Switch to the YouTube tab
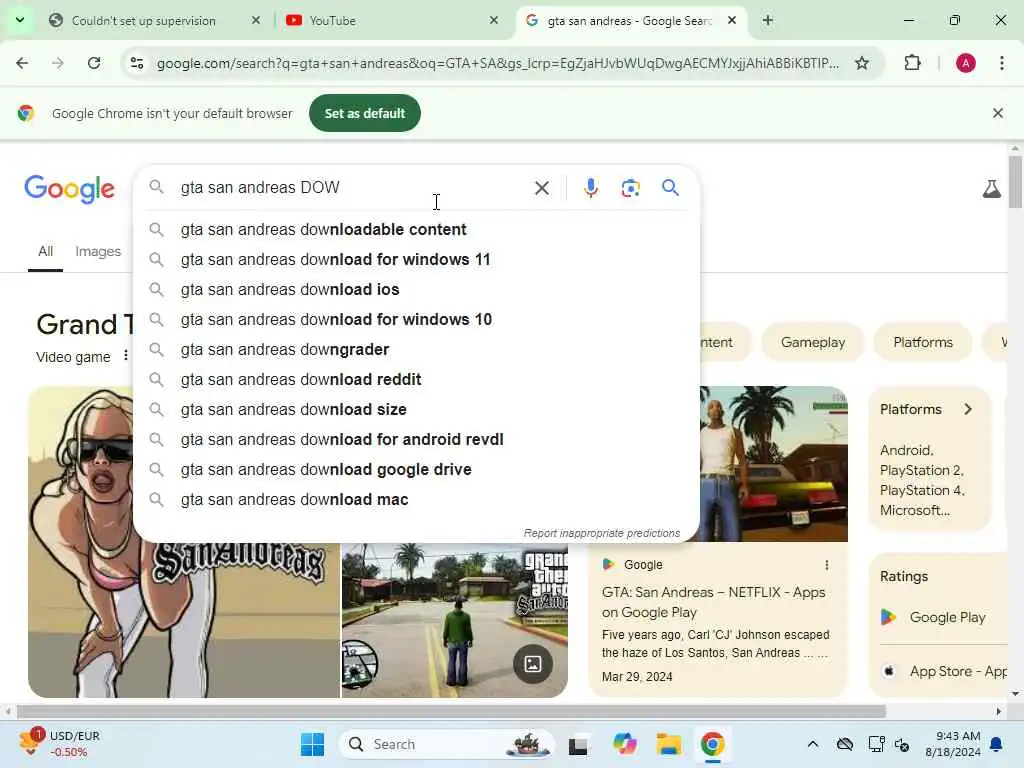 (392, 20)
